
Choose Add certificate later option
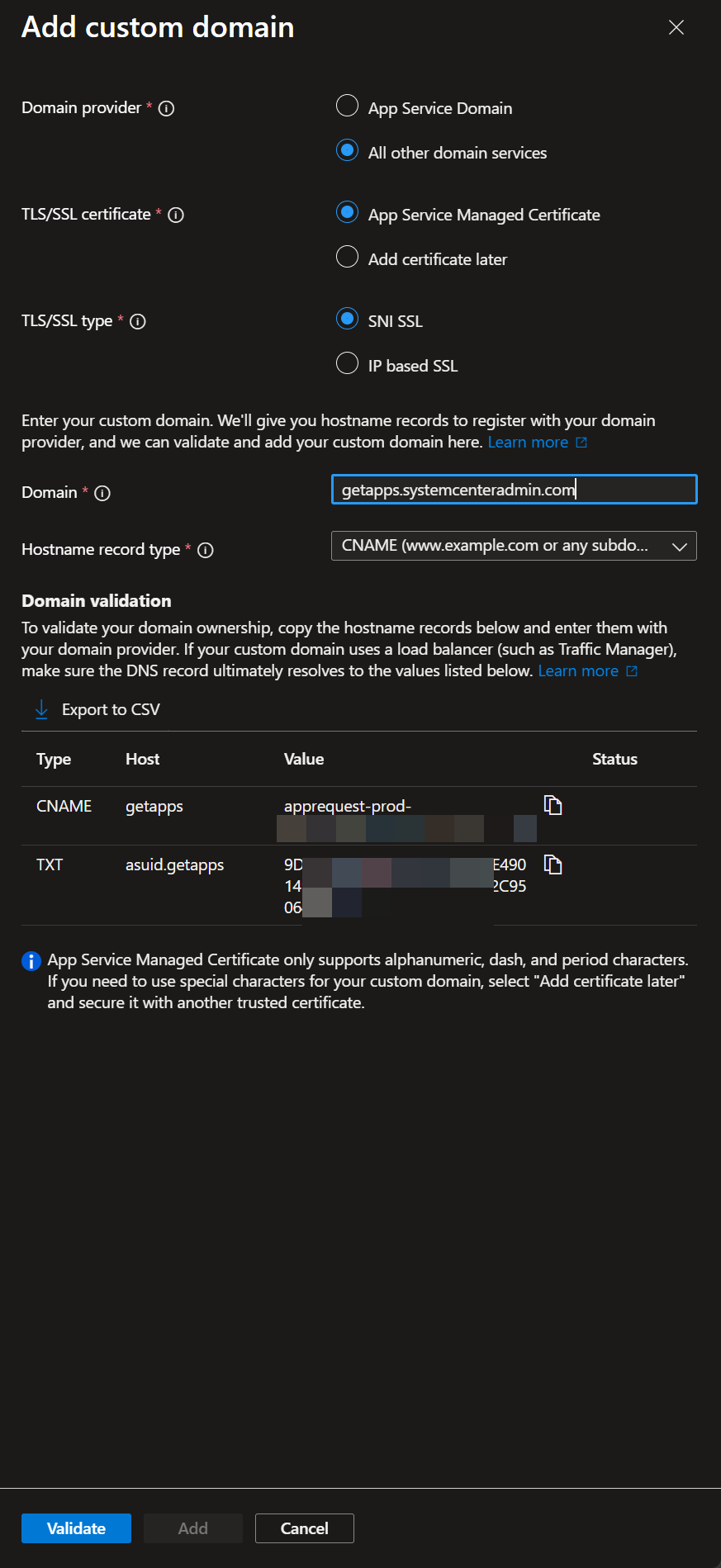(347, 257)
